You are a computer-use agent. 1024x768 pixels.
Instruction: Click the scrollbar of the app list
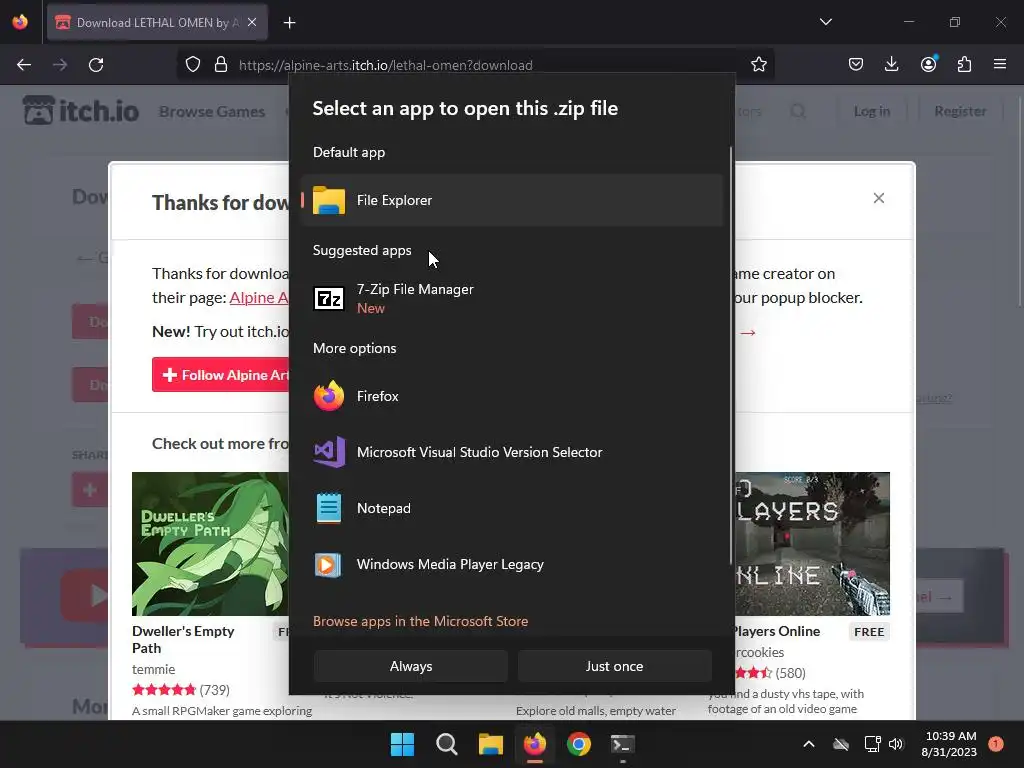[x=731, y=356]
